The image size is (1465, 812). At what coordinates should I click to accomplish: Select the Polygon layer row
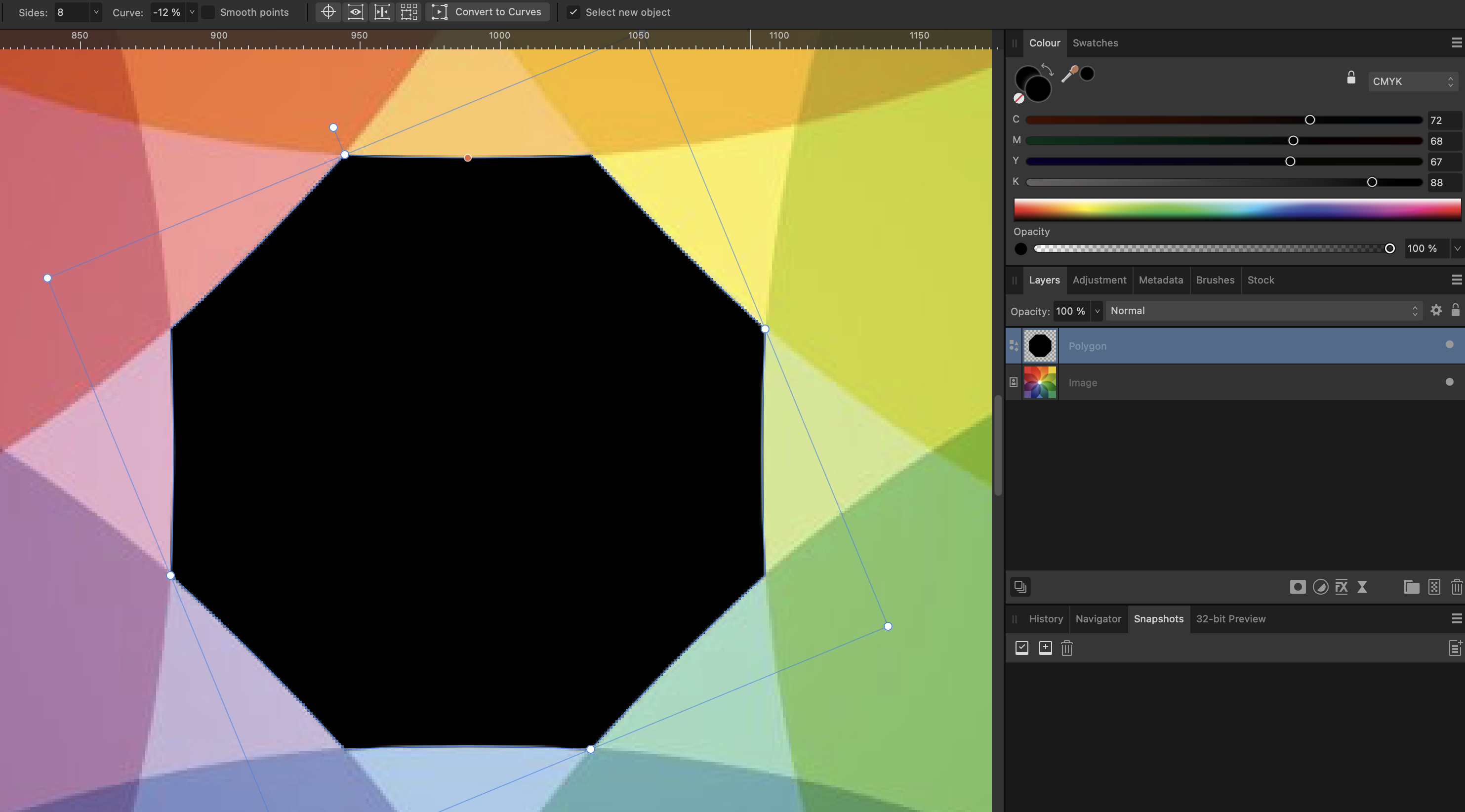[x=1235, y=346]
